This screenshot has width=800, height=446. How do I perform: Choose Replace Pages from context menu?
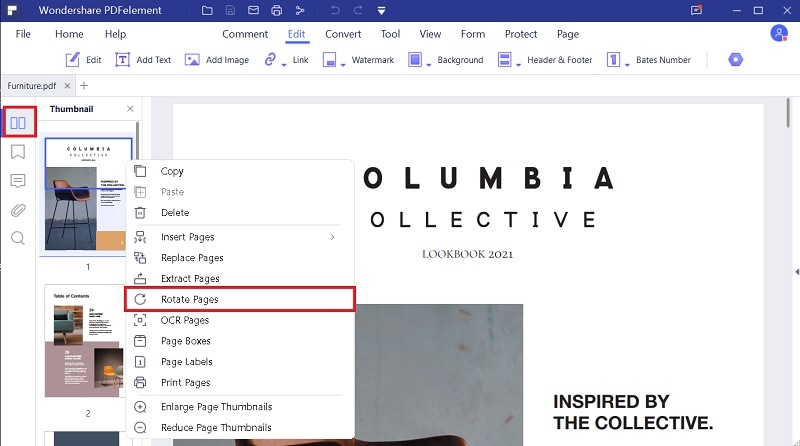[x=240, y=258]
